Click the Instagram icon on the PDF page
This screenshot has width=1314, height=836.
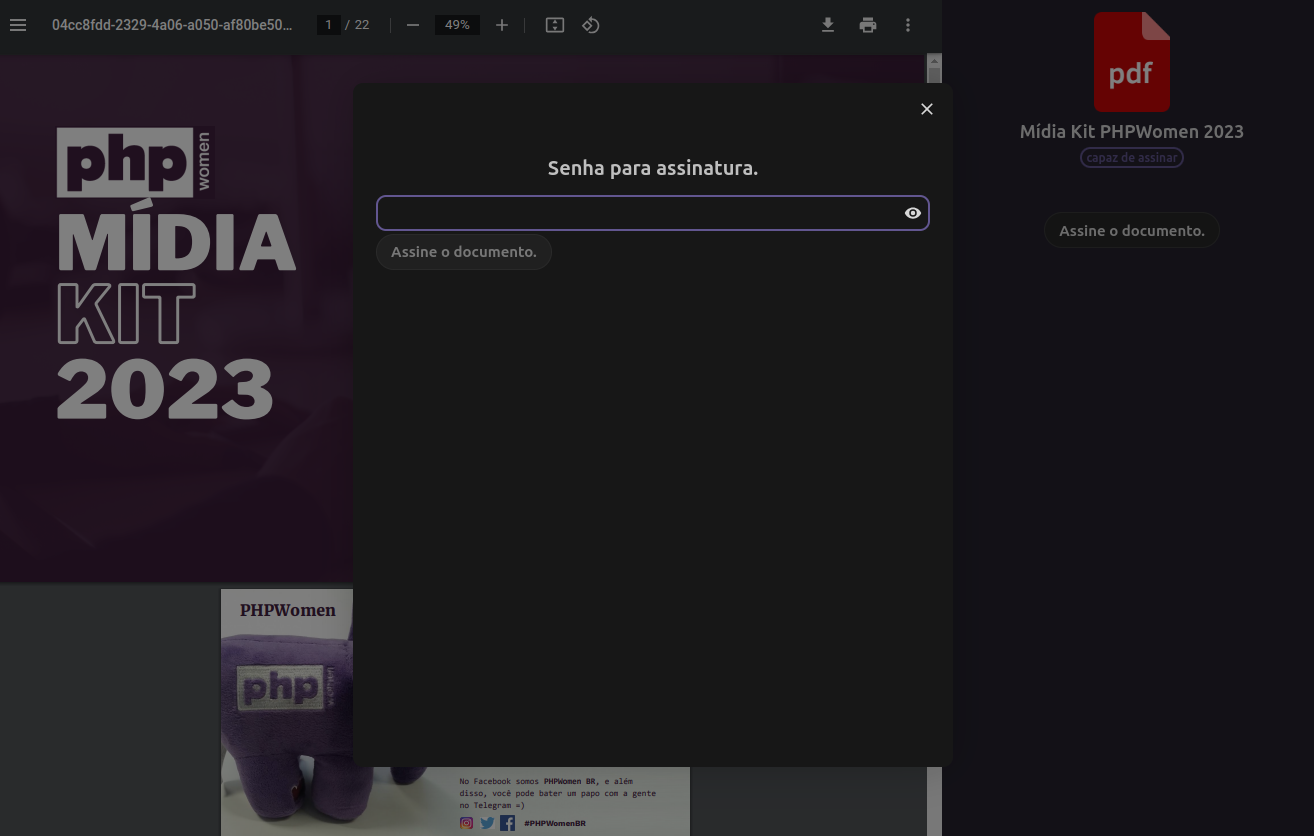[x=466, y=823]
